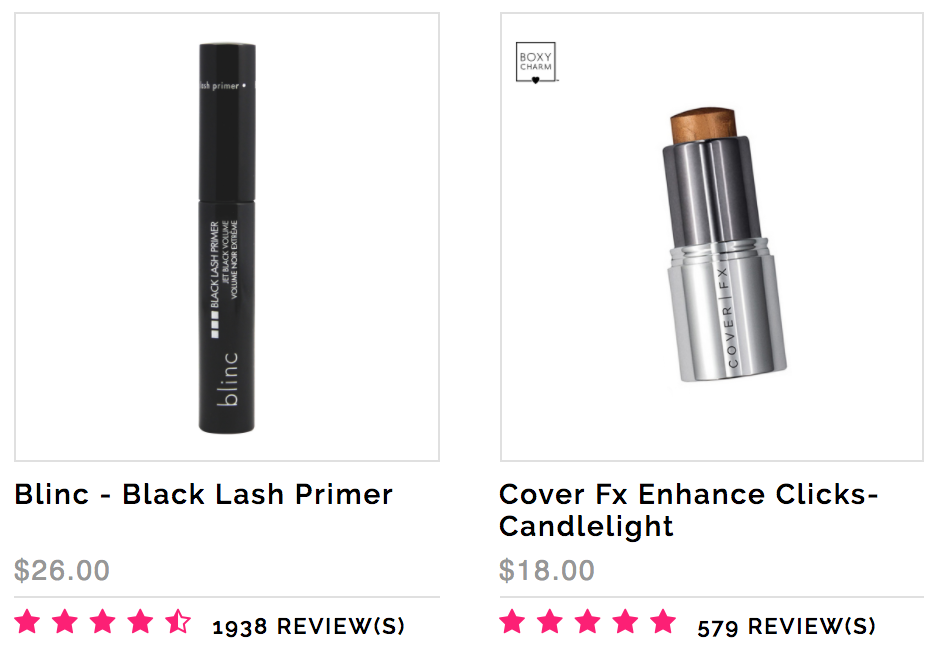Click the third star of Cover Fx rating

pyautogui.click(x=588, y=621)
